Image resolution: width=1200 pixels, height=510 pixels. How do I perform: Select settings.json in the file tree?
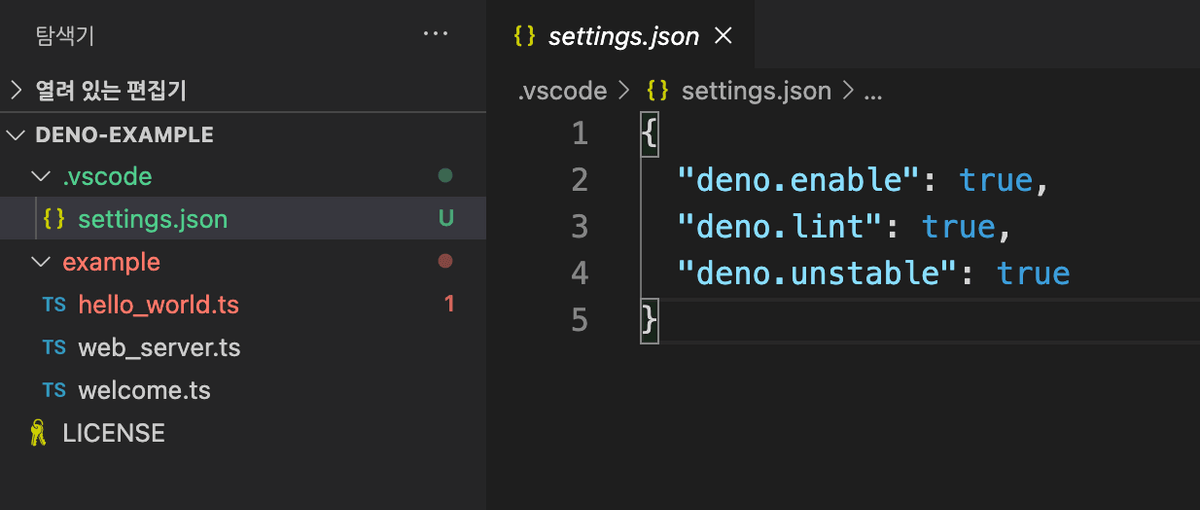point(243,218)
